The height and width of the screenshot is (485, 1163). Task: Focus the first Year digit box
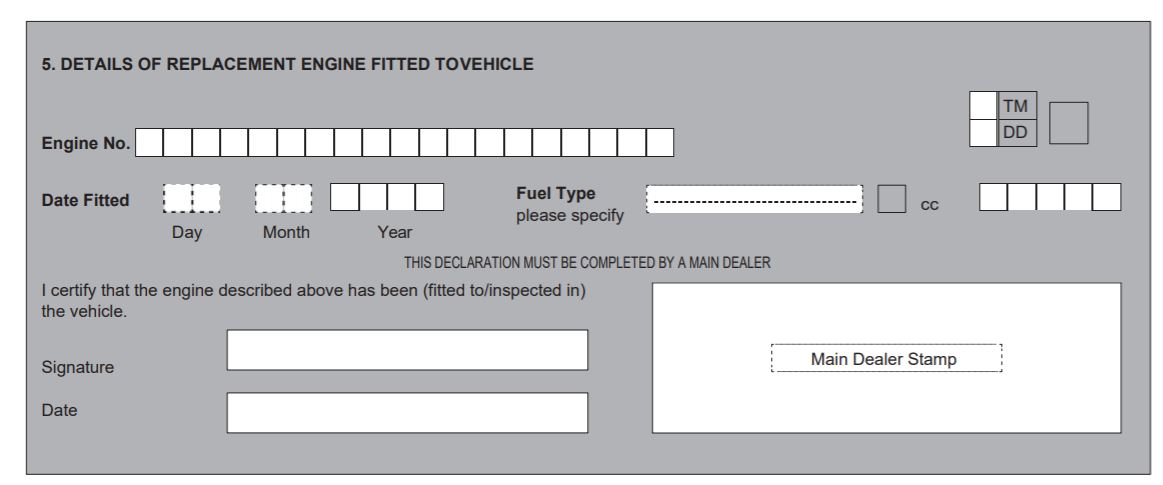click(x=345, y=199)
